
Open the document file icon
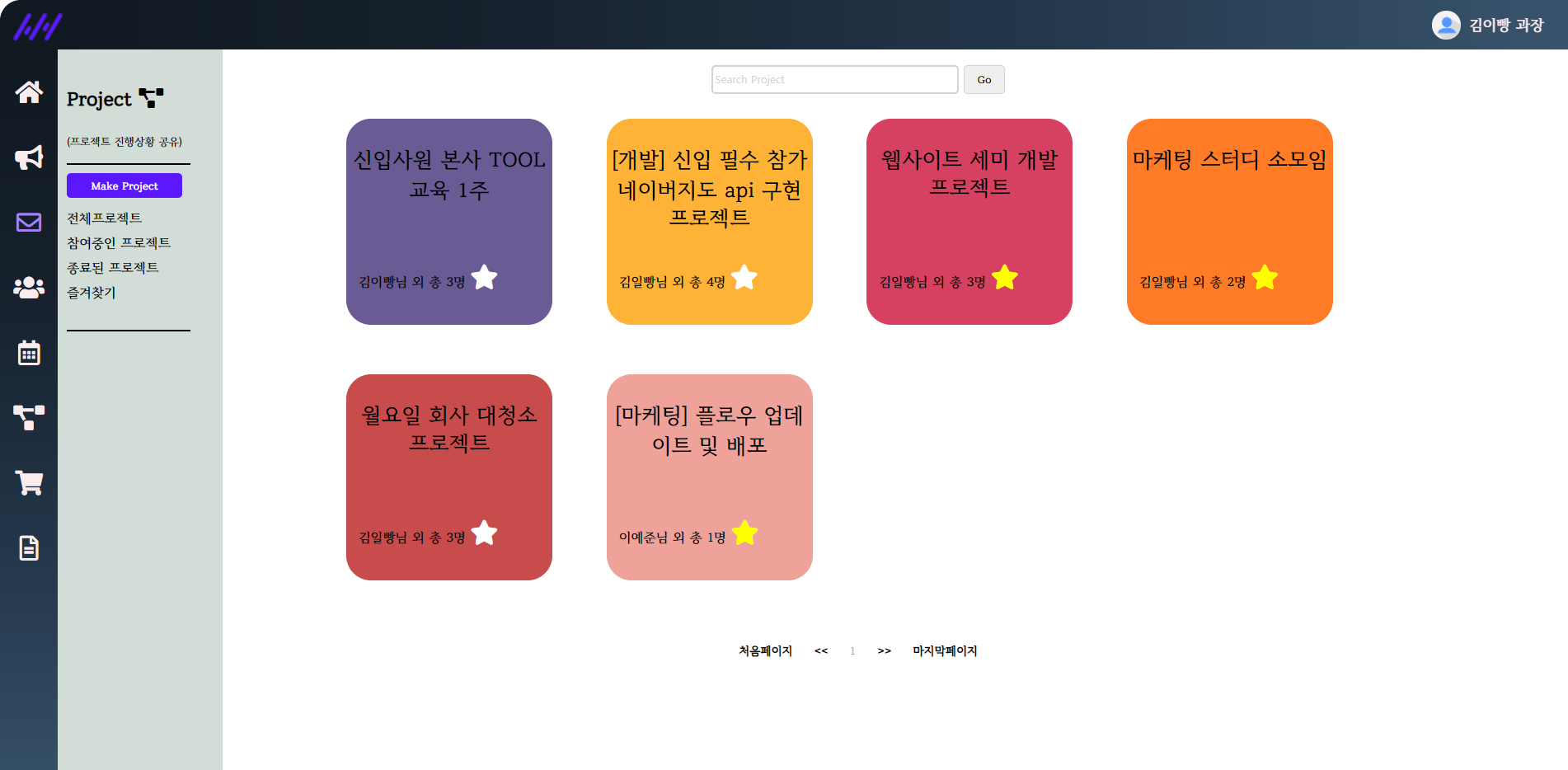[x=29, y=547]
